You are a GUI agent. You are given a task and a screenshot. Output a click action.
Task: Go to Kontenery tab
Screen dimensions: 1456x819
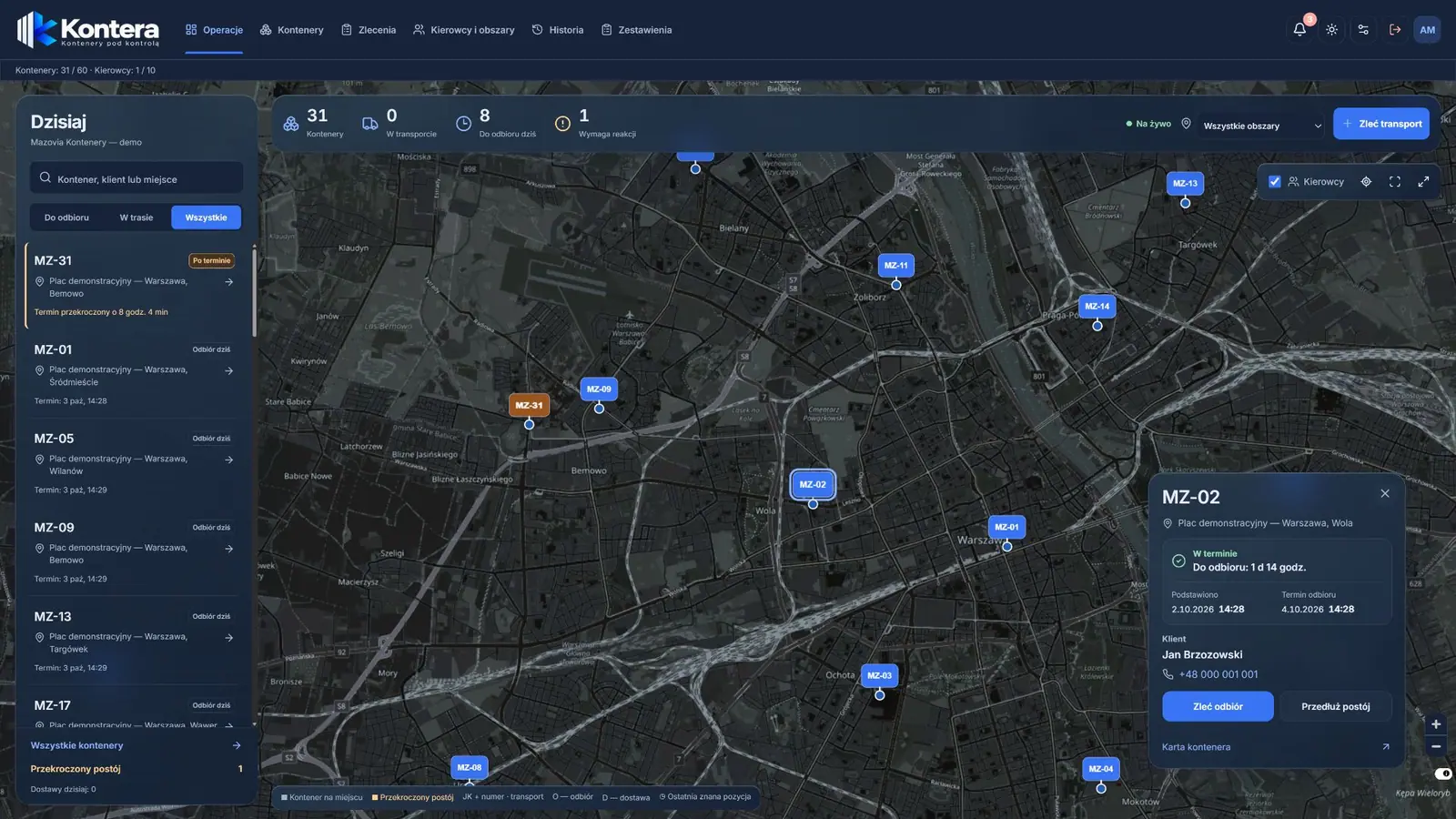tap(291, 30)
